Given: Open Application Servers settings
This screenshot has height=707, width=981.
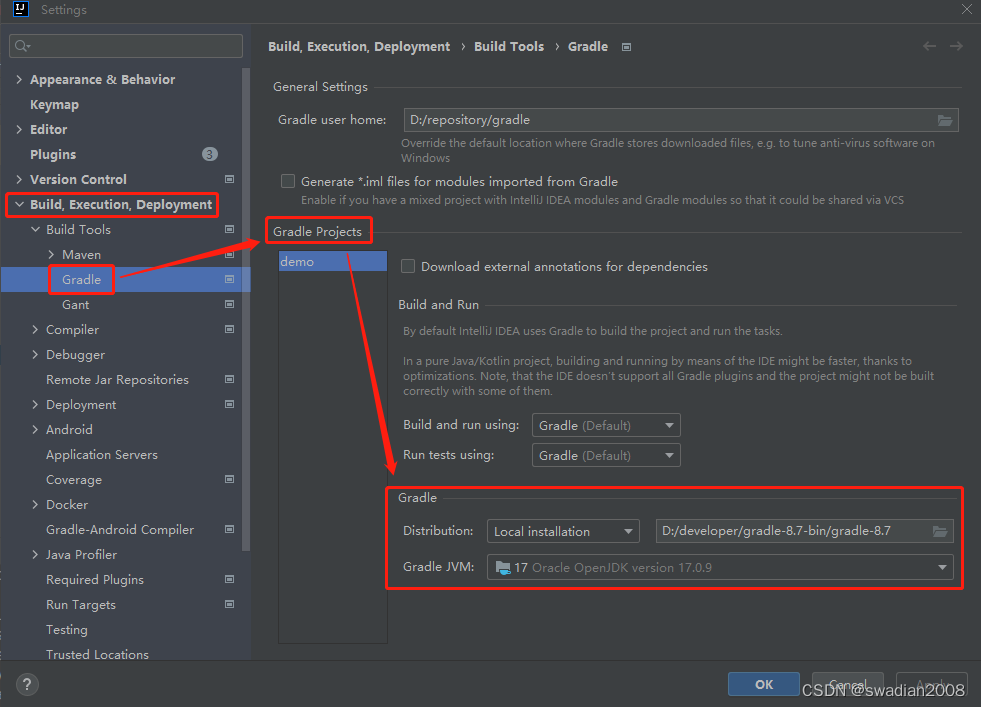Looking at the screenshot, I should pos(102,455).
